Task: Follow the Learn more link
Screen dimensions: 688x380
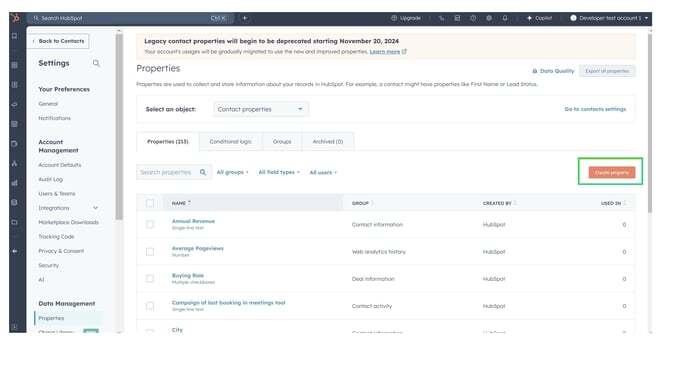Action: (x=385, y=52)
